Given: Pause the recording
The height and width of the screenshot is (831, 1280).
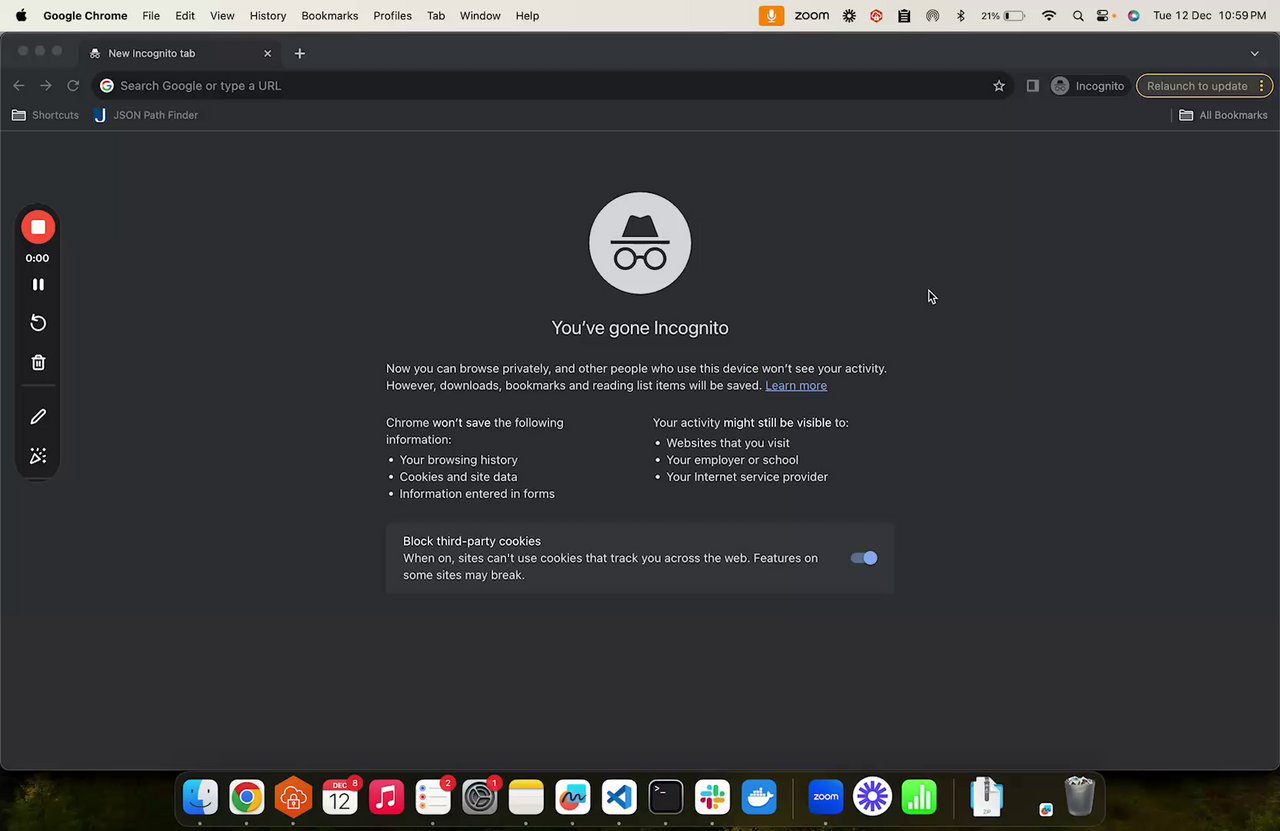Looking at the screenshot, I should coord(38,284).
